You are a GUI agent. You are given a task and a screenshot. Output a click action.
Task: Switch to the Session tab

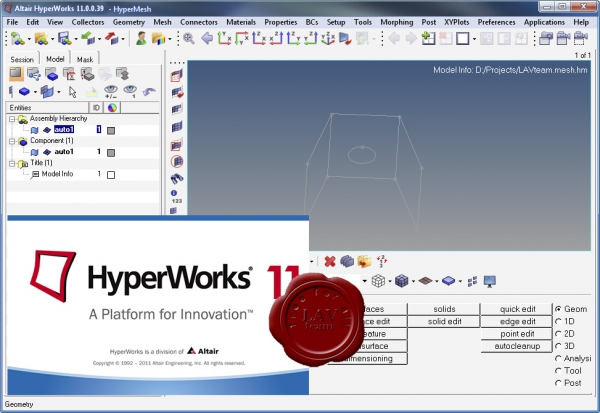22,59
